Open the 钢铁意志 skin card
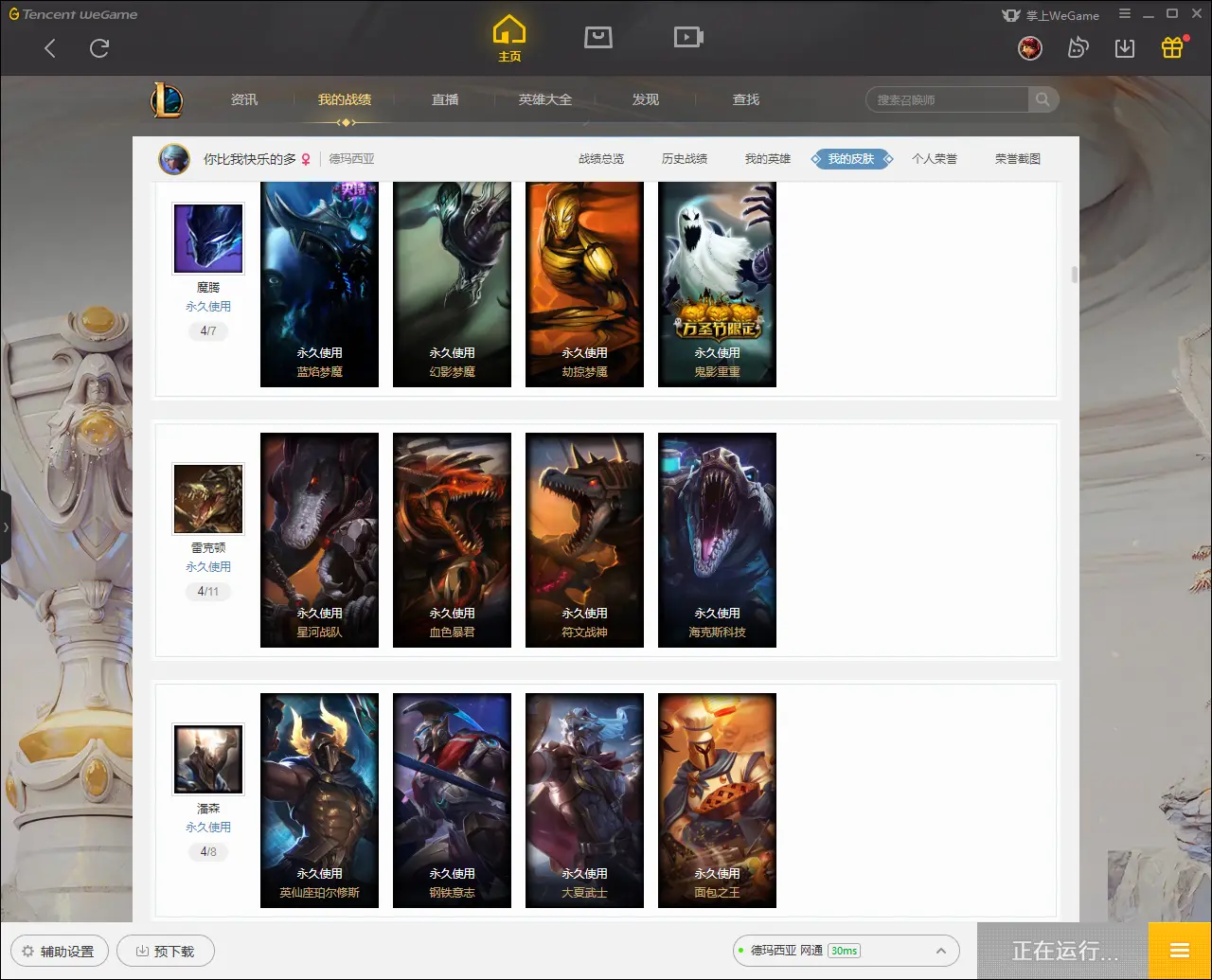 pyautogui.click(x=452, y=801)
